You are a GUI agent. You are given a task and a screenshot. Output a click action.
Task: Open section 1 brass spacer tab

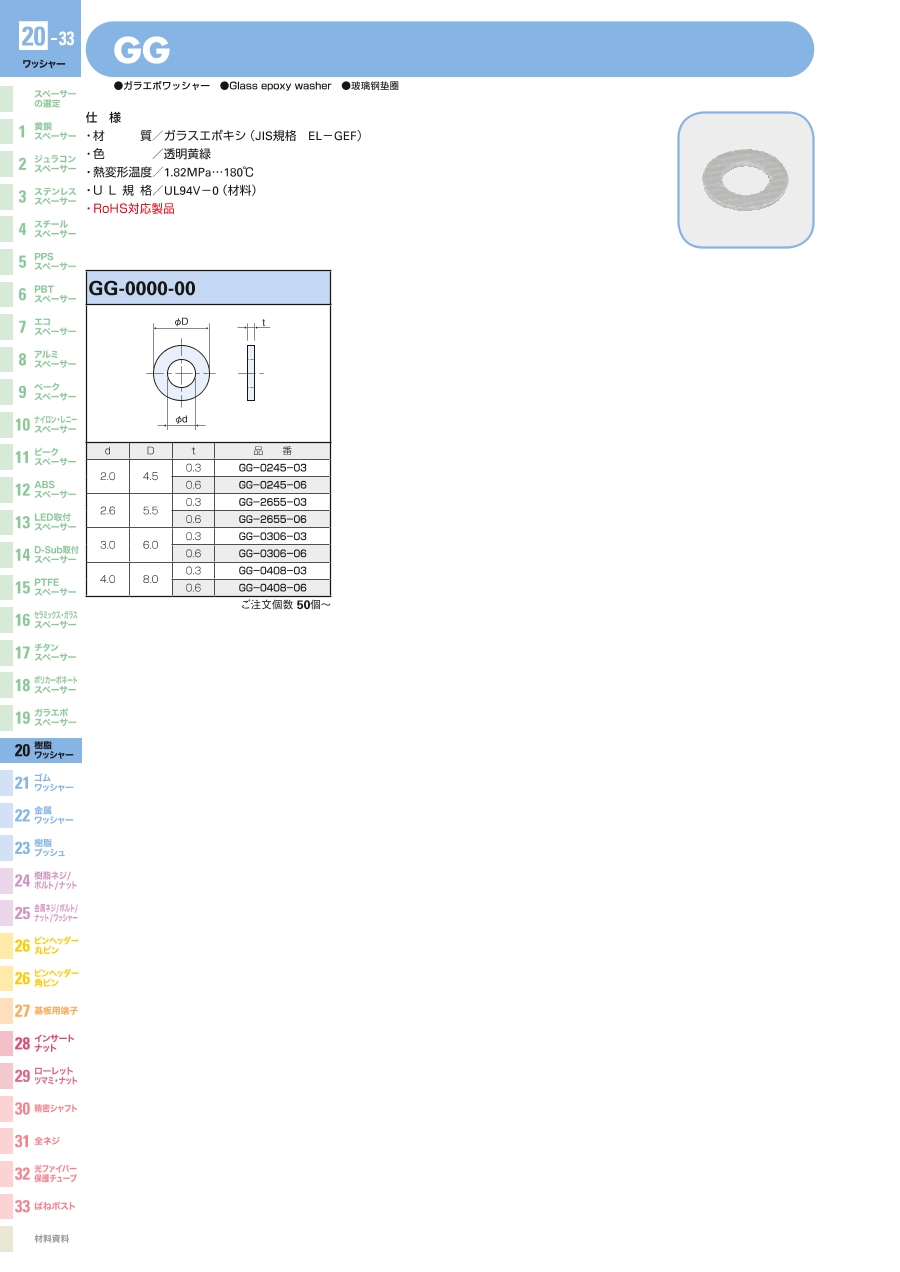(x=41, y=131)
